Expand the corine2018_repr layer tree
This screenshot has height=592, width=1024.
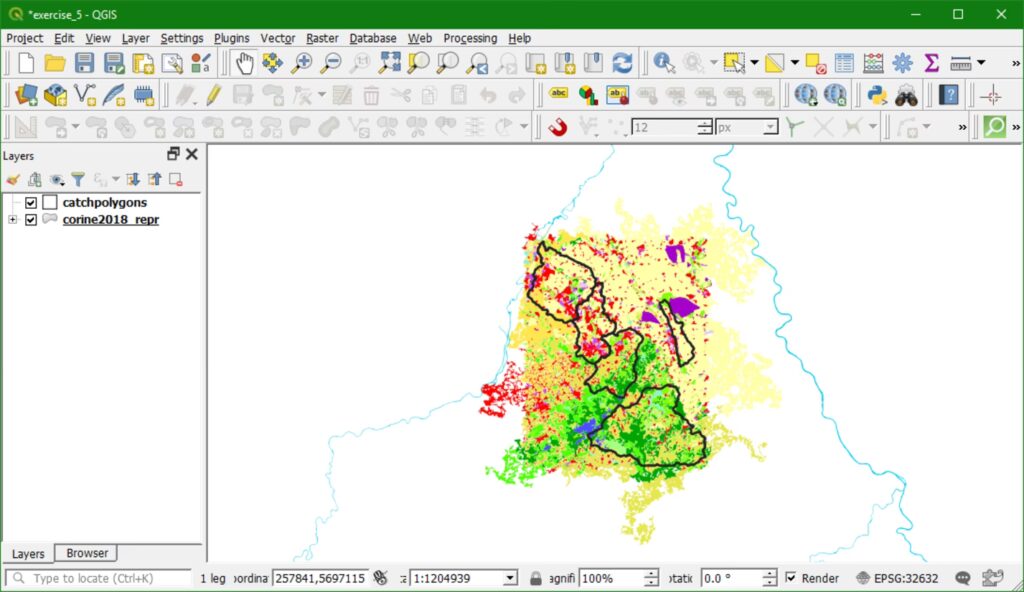point(13,220)
